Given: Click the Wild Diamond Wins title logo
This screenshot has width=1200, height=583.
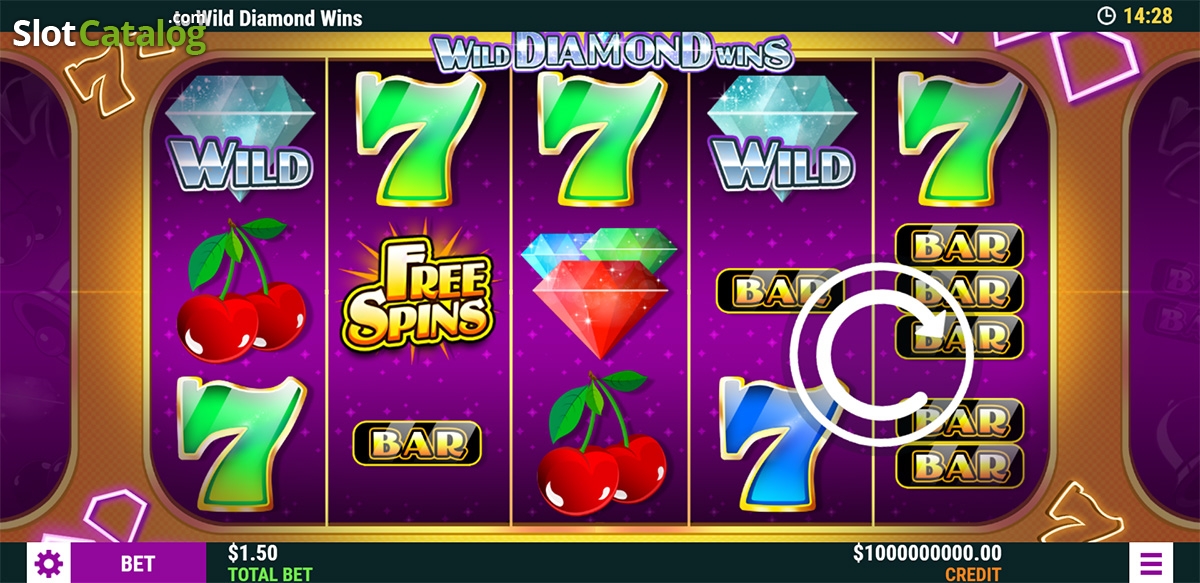Looking at the screenshot, I should coord(612,52).
